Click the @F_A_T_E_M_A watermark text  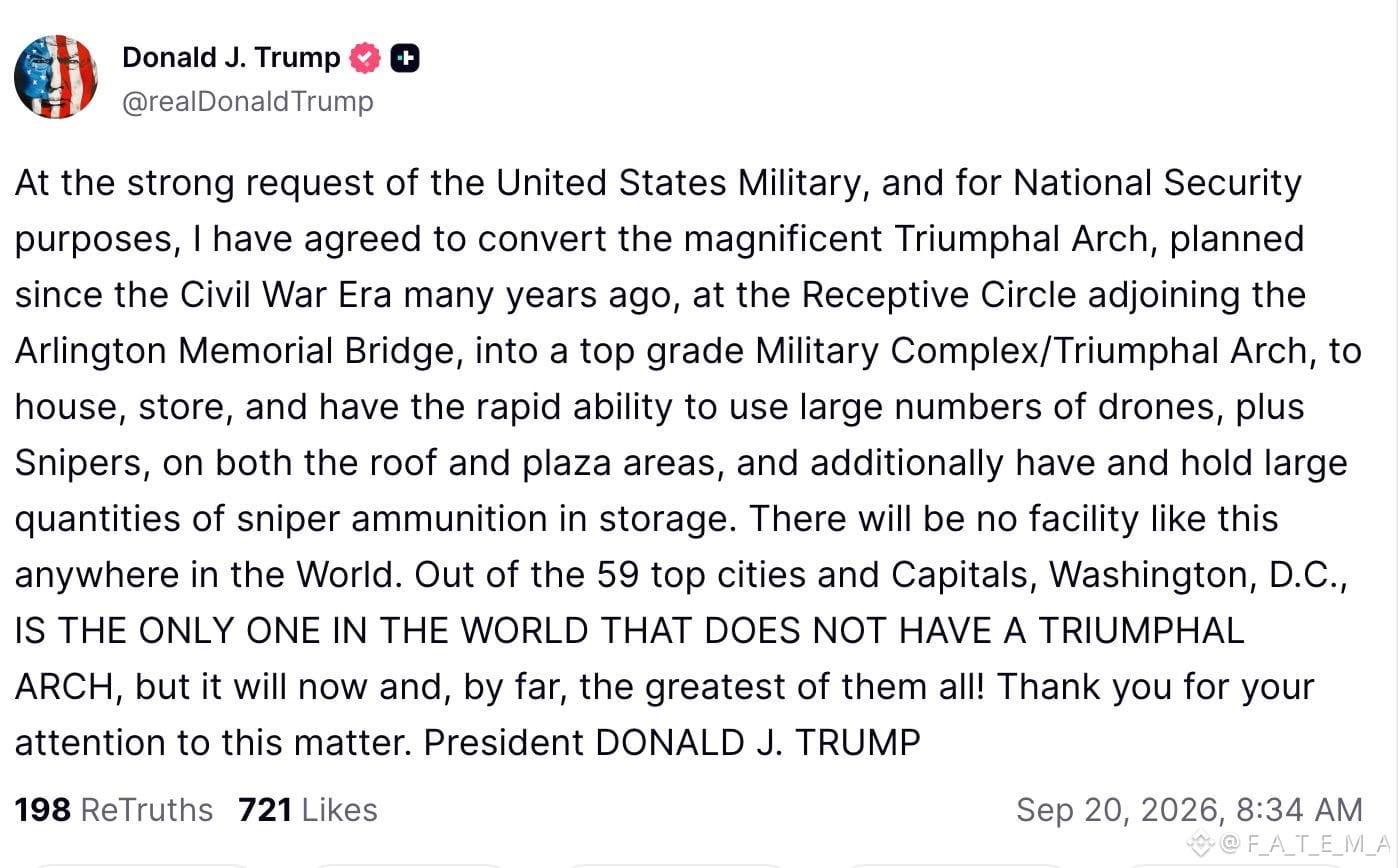1304,842
